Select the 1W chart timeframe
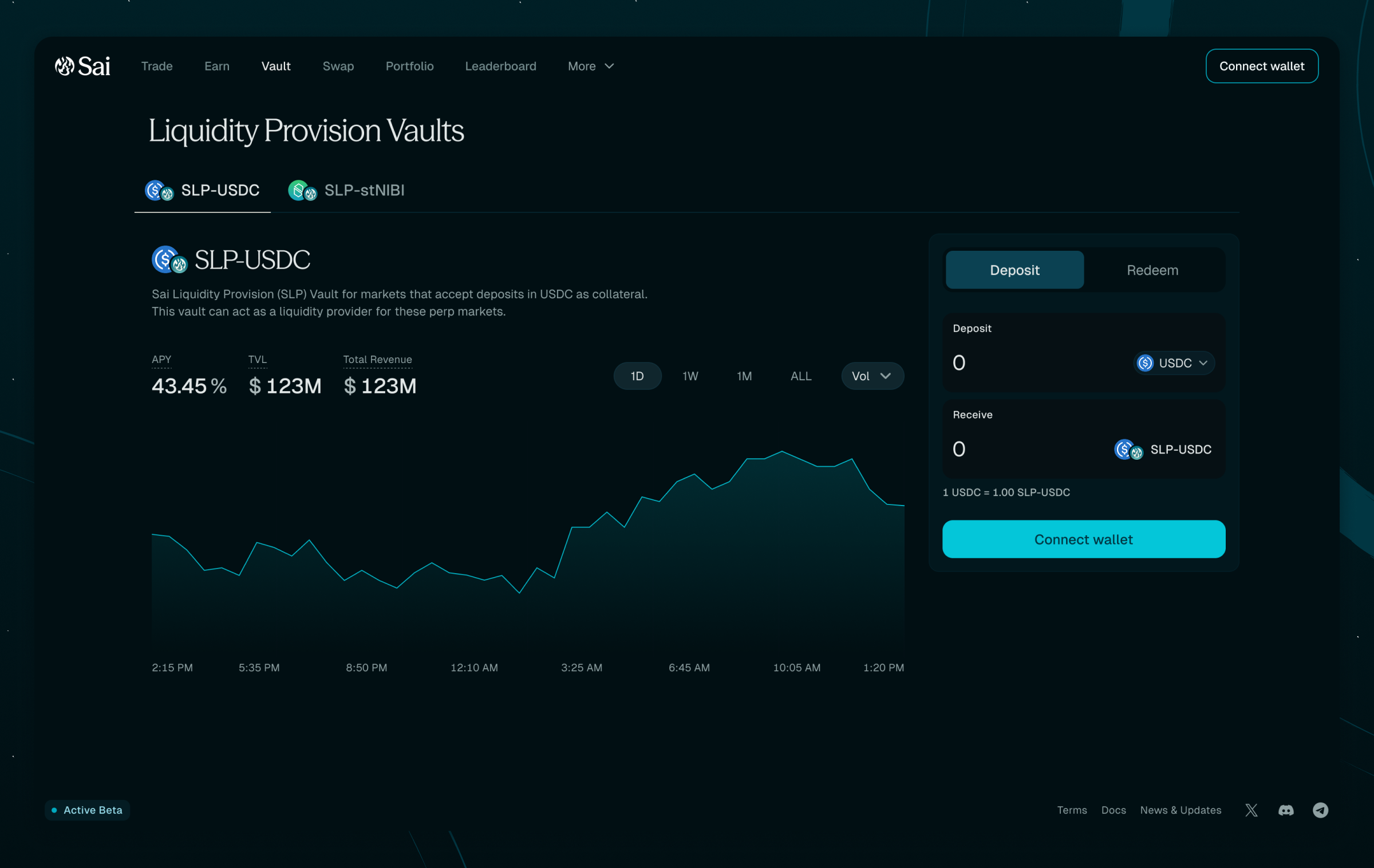Image resolution: width=1374 pixels, height=868 pixels. pyautogui.click(x=690, y=376)
